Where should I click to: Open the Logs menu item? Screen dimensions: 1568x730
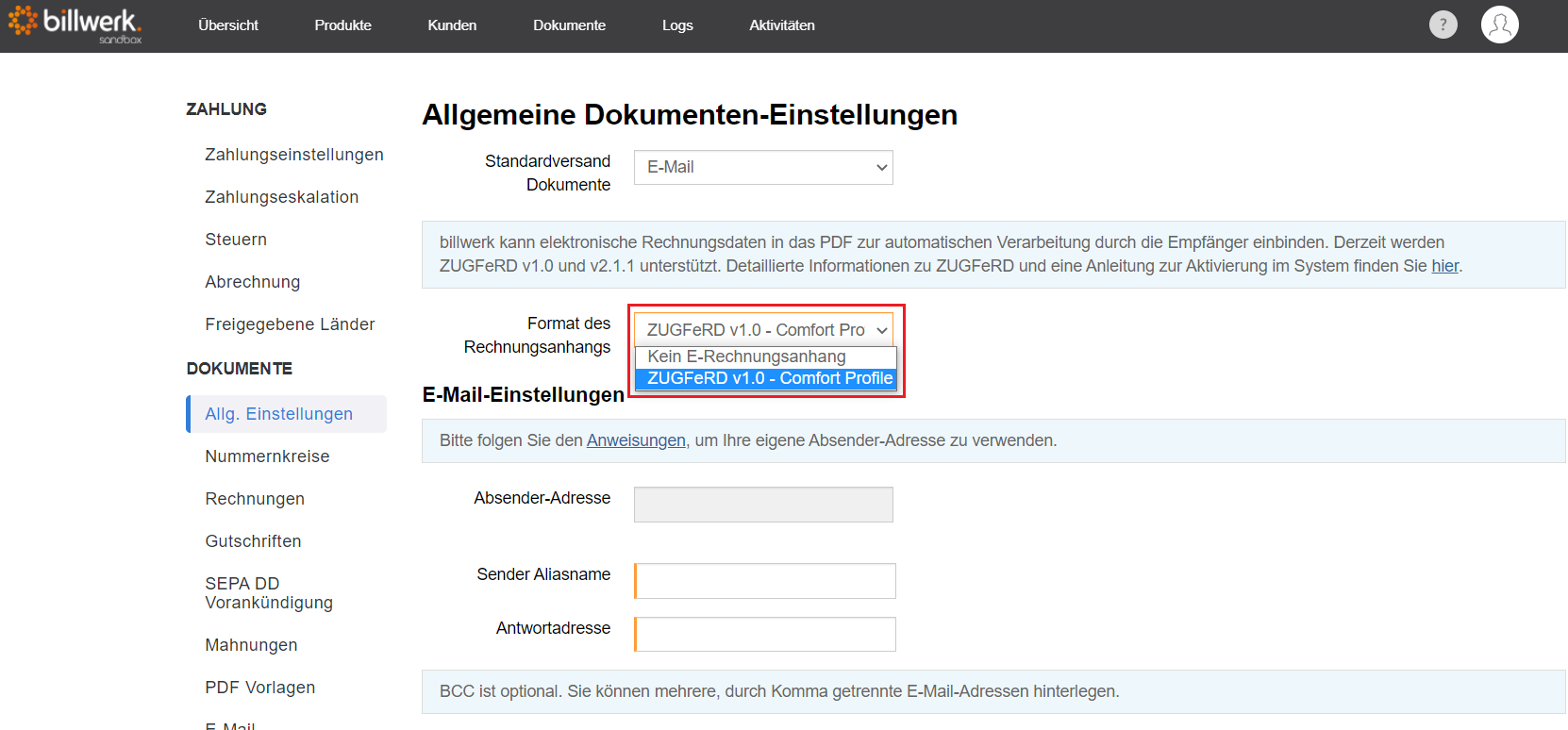677,25
